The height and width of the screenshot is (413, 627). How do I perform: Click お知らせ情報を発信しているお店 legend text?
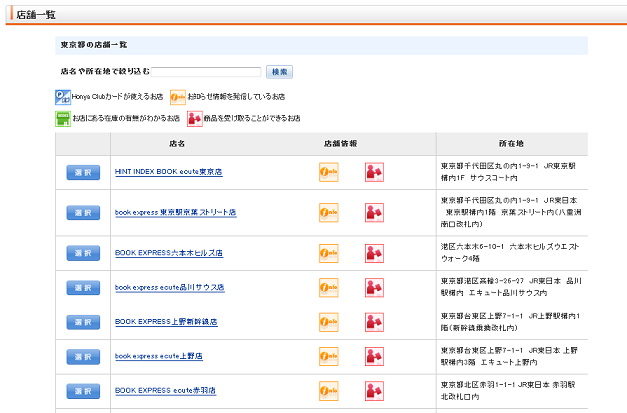pyautogui.click(x=236, y=97)
